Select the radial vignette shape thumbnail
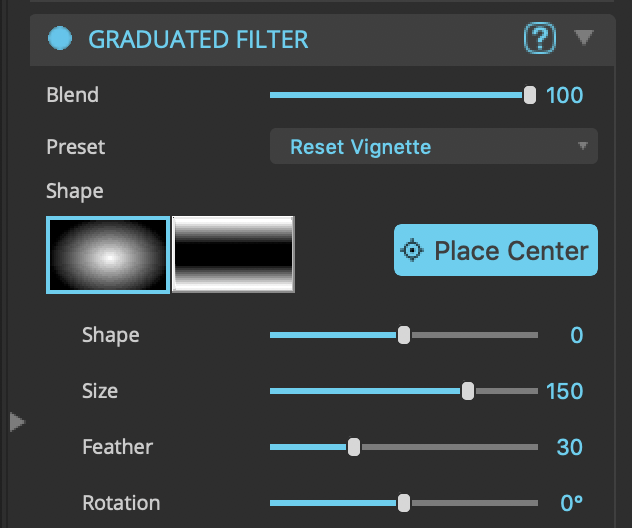The height and width of the screenshot is (528, 632). tap(108, 255)
